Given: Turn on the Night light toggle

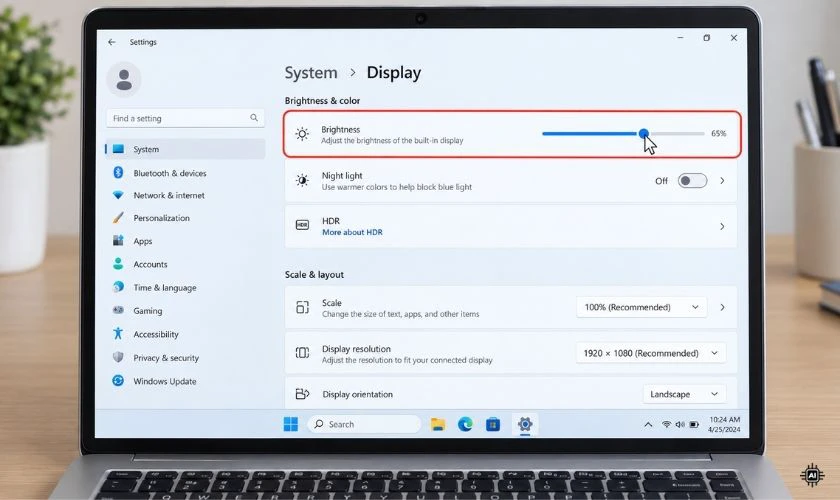Looking at the screenshot, I should [692, 181].
